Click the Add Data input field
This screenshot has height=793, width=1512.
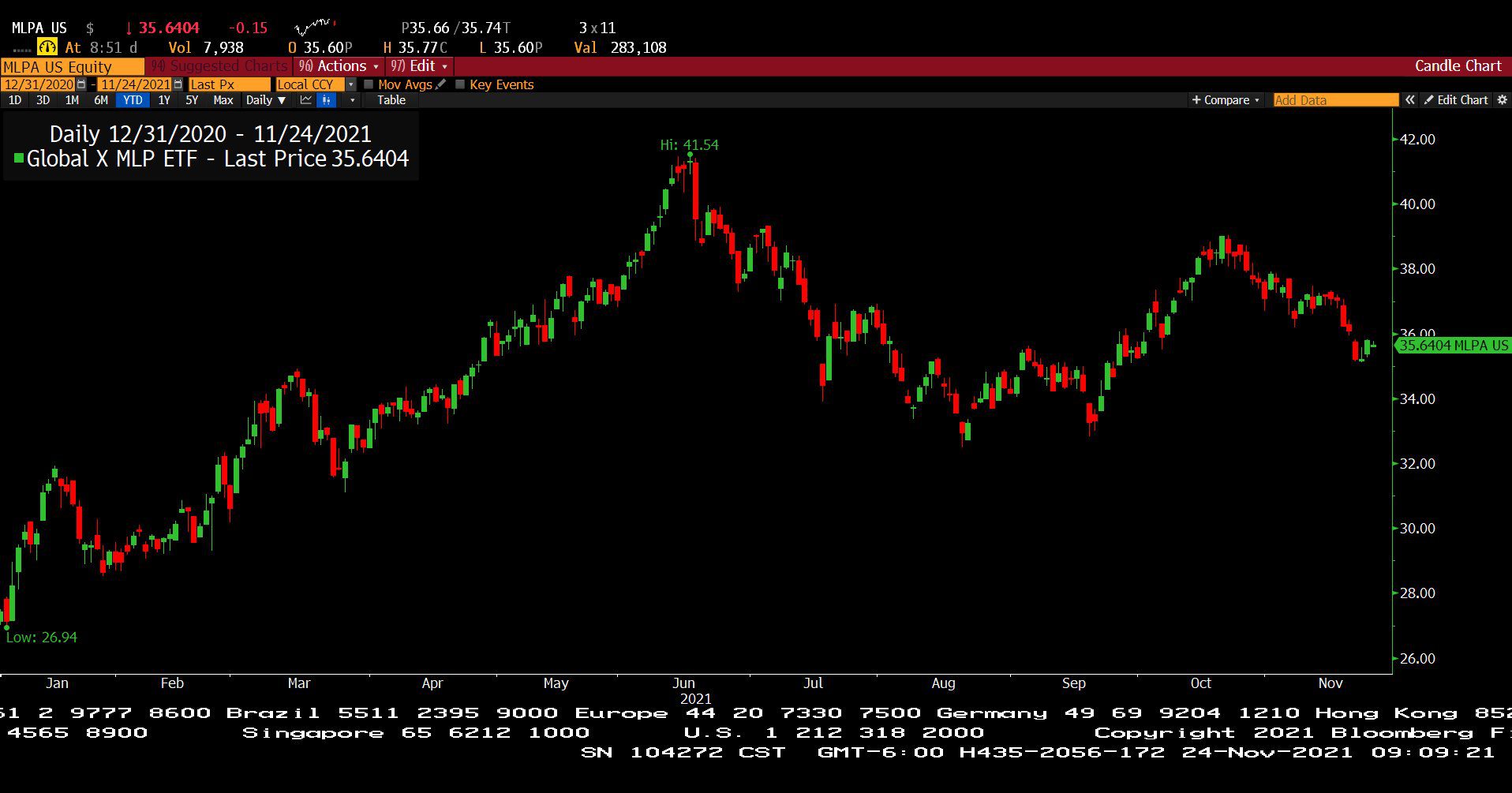tap(1335, 100)
